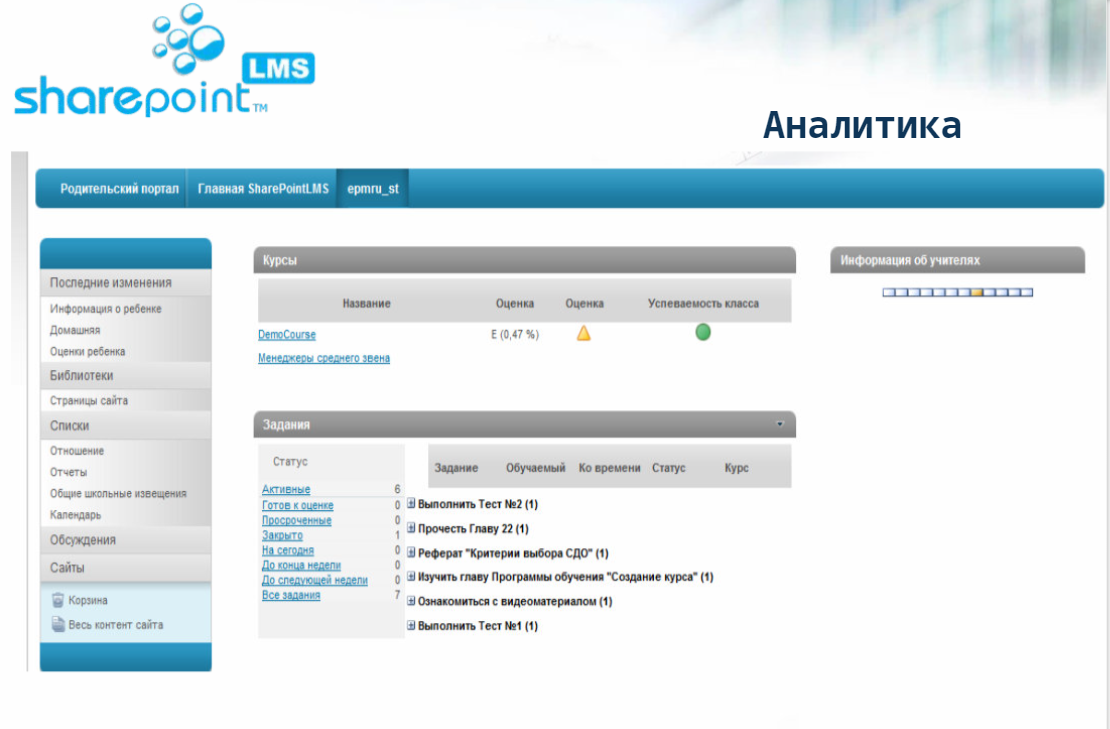This screenshot has height=729, width=1110.
Task: Open the Задания panel dropdown arrow
Action: (x=780, y=423)
